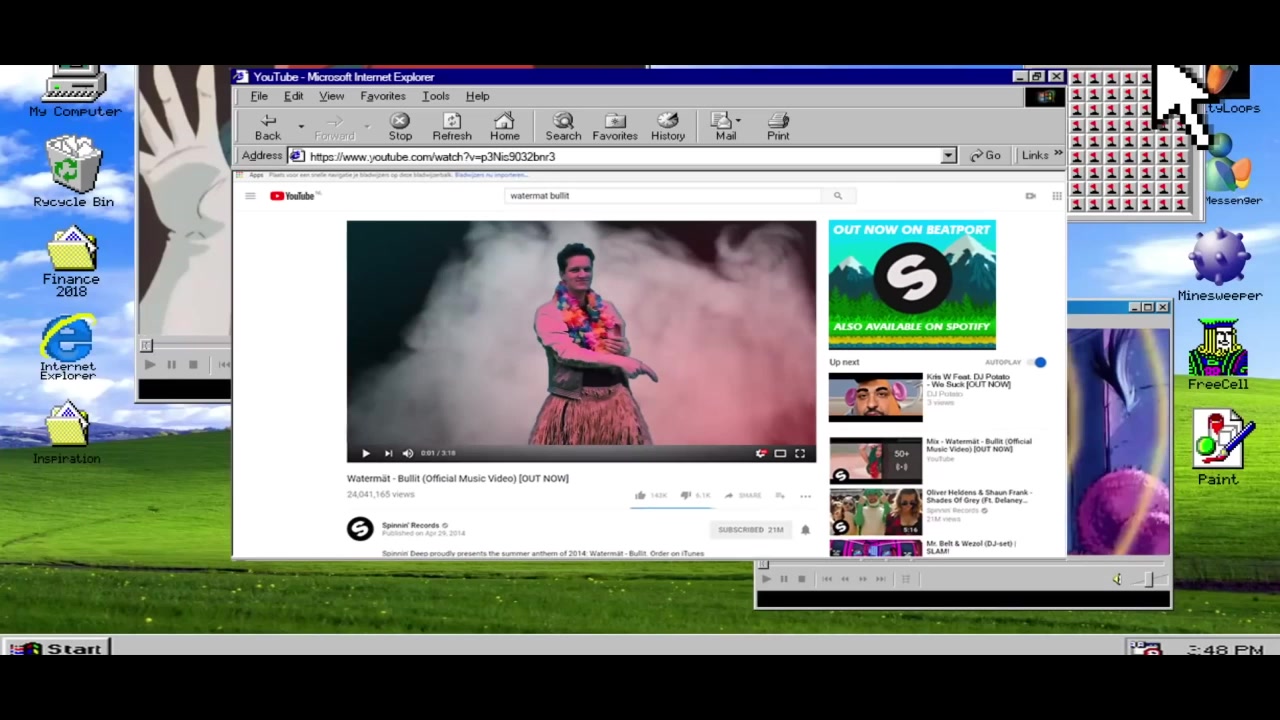Stop the page from loading
Image resolution: width=1280 pixels, height=720 pixels.
click(400, 127)
